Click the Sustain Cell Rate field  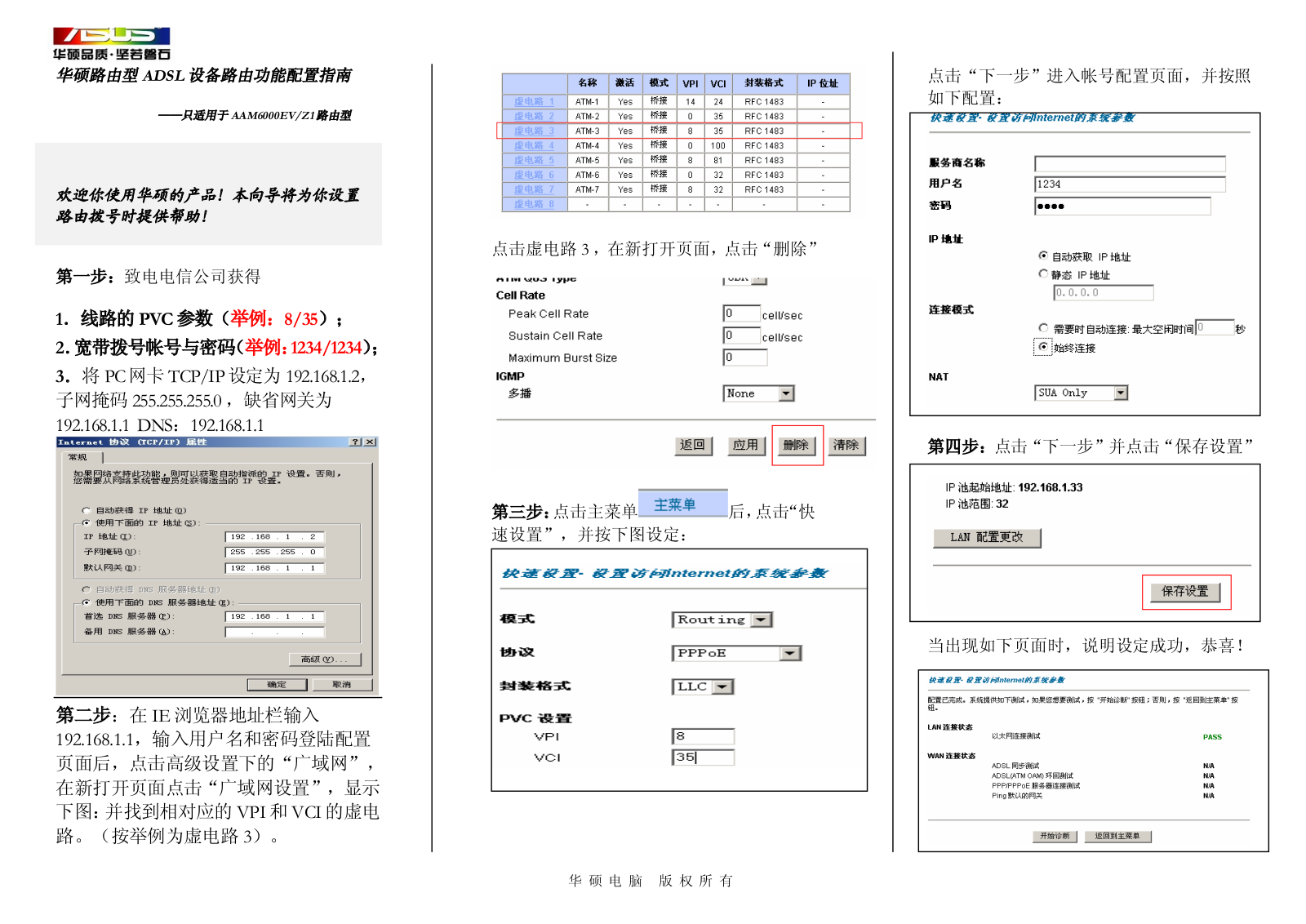click(741, 335)
